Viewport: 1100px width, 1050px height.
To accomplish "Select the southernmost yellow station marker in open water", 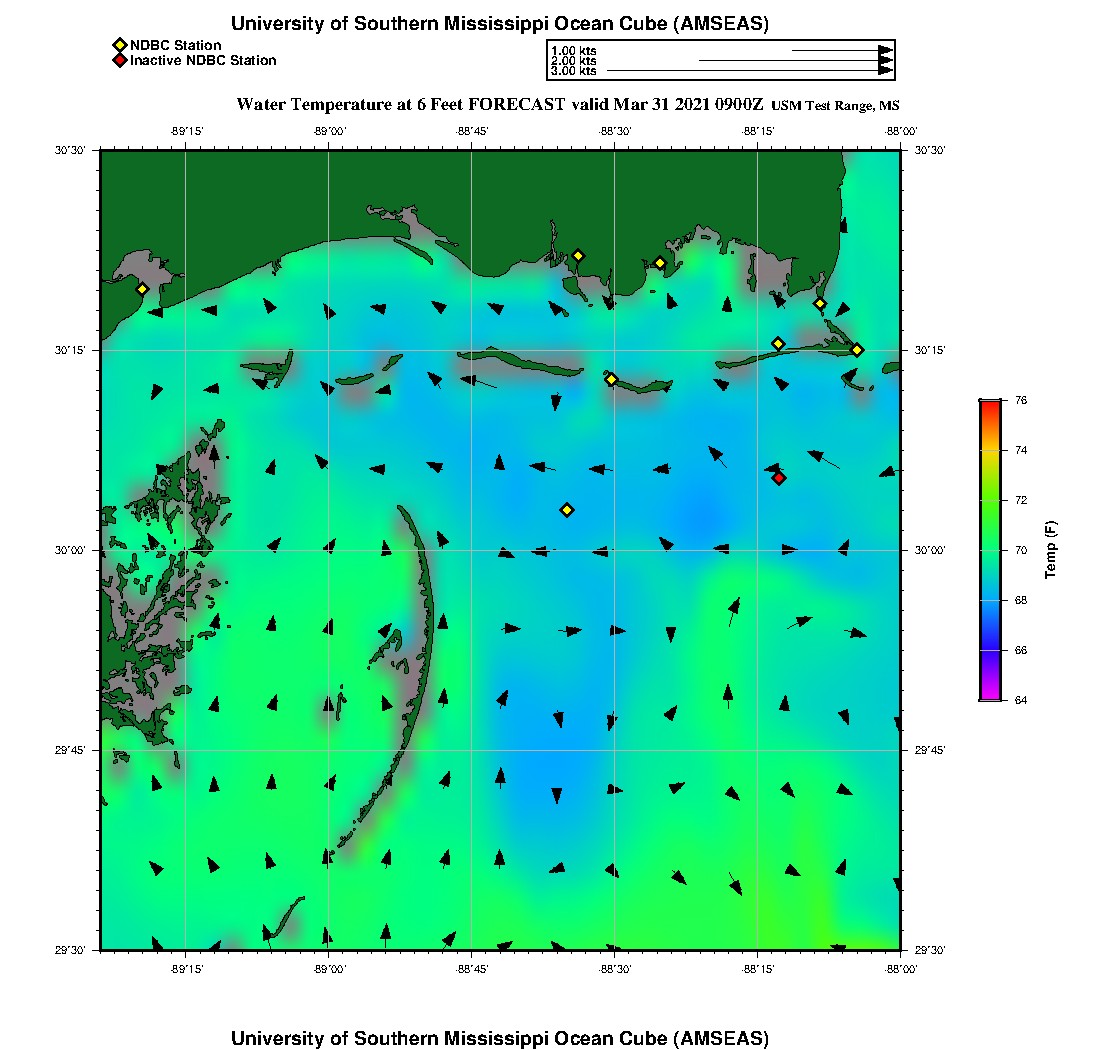I will pyautogui.click(x=566, y=510).
